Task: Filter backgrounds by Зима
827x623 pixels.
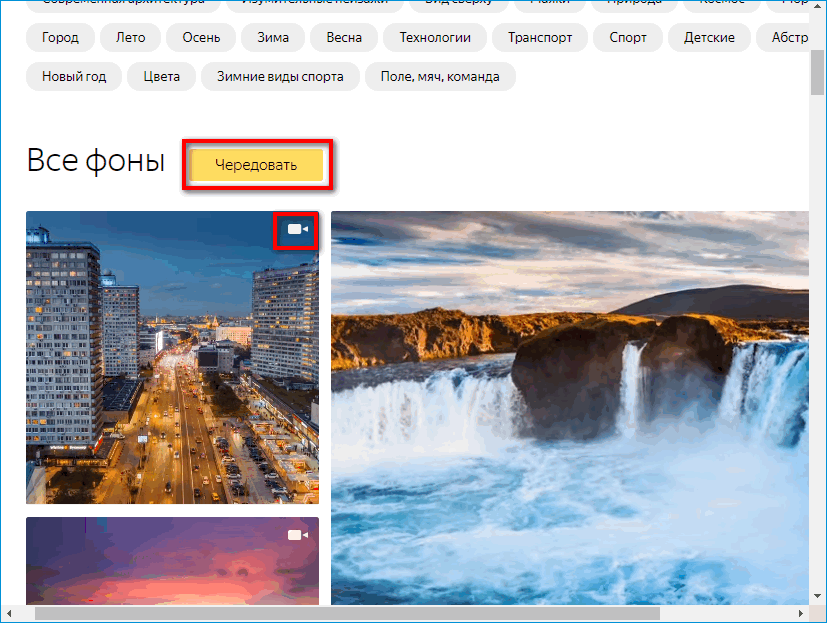Action: [272, 37]
